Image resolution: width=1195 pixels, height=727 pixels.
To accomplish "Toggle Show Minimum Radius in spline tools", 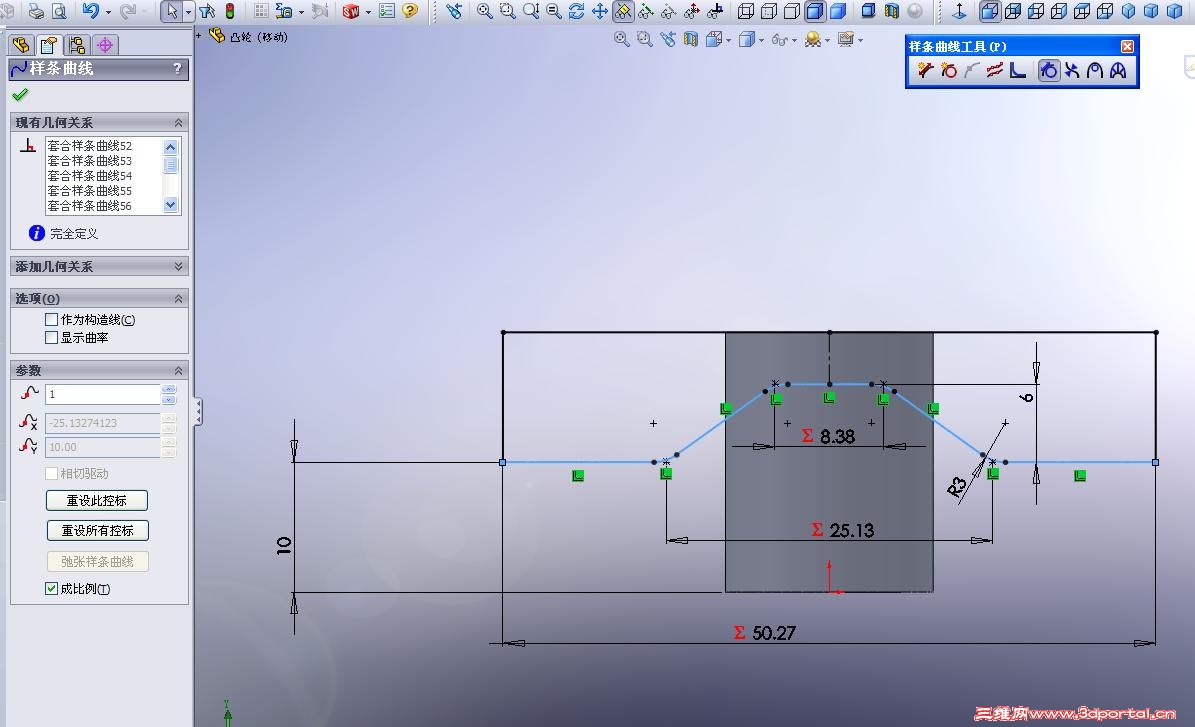I will tap(1095, 71).
